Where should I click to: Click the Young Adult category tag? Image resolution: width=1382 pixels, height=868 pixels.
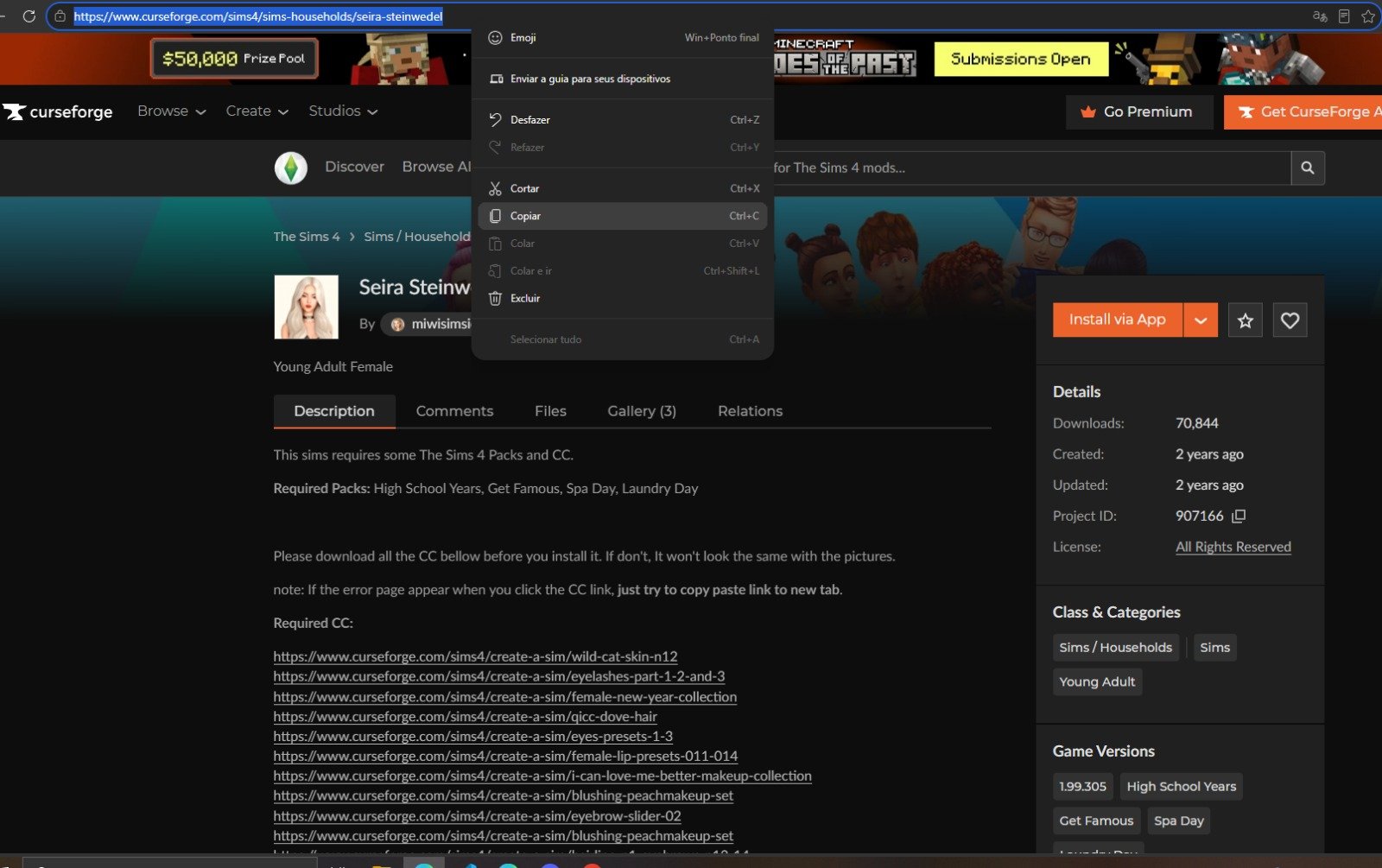[1097, 682]
